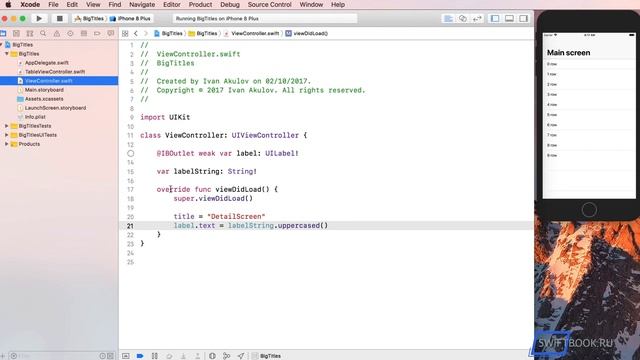Switch to the Assistant editor
This screenshot has width=640, height=360.
coord(462,18)
